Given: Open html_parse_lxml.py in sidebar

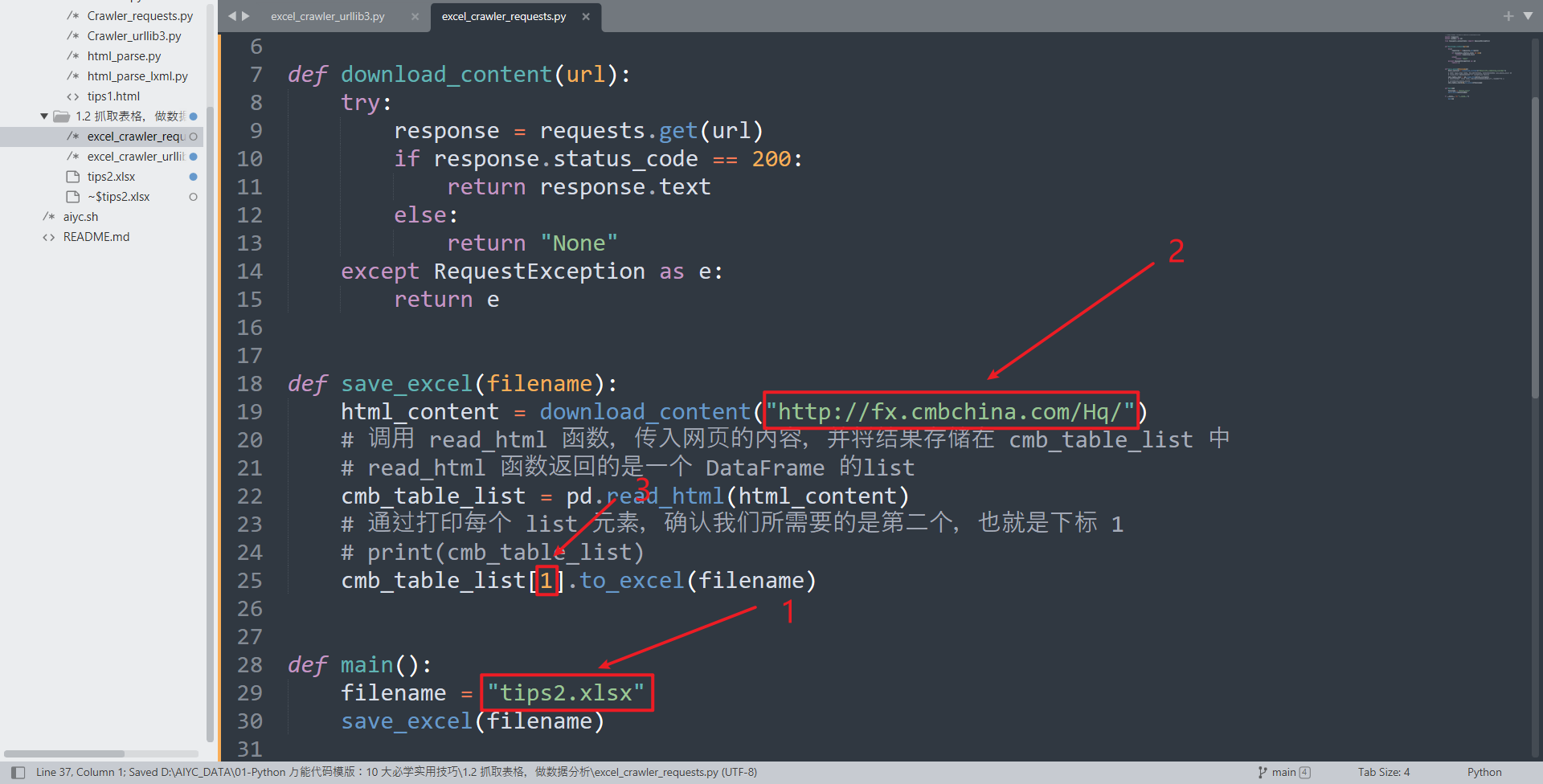Looking at the screenshot, I should tap(137, 76).
